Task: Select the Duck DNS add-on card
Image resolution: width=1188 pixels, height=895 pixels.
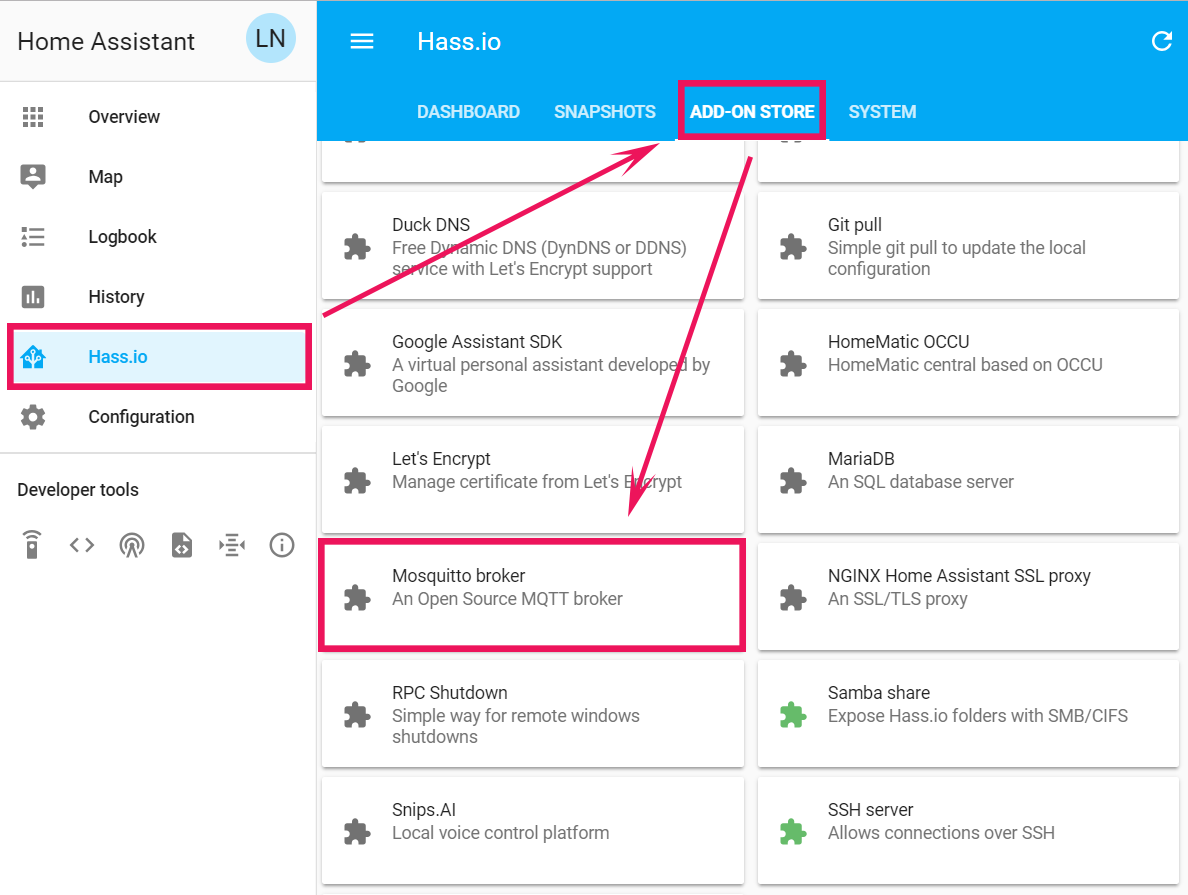Action: 532,247
